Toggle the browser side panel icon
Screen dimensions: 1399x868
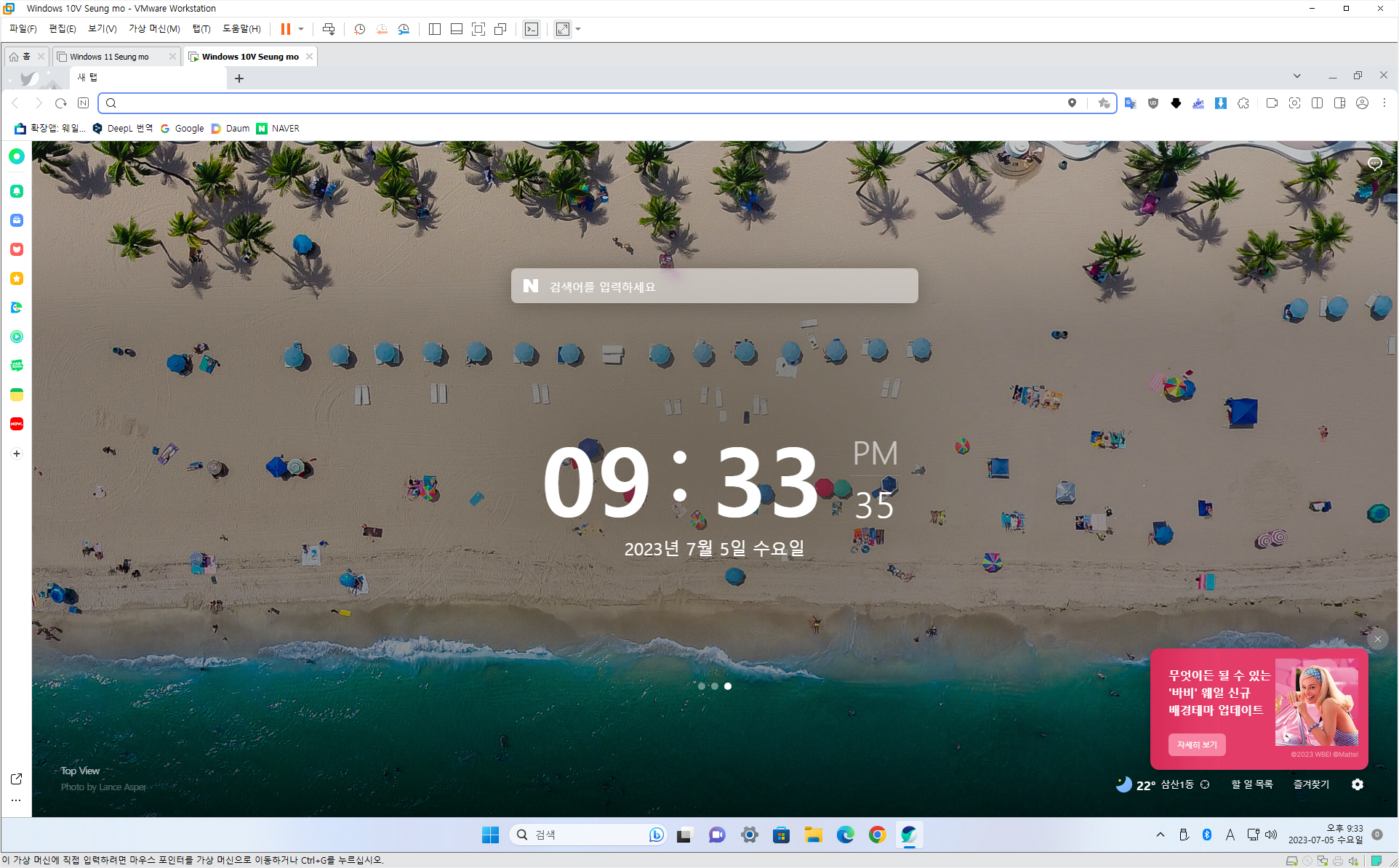click(x=1339, y=103)
